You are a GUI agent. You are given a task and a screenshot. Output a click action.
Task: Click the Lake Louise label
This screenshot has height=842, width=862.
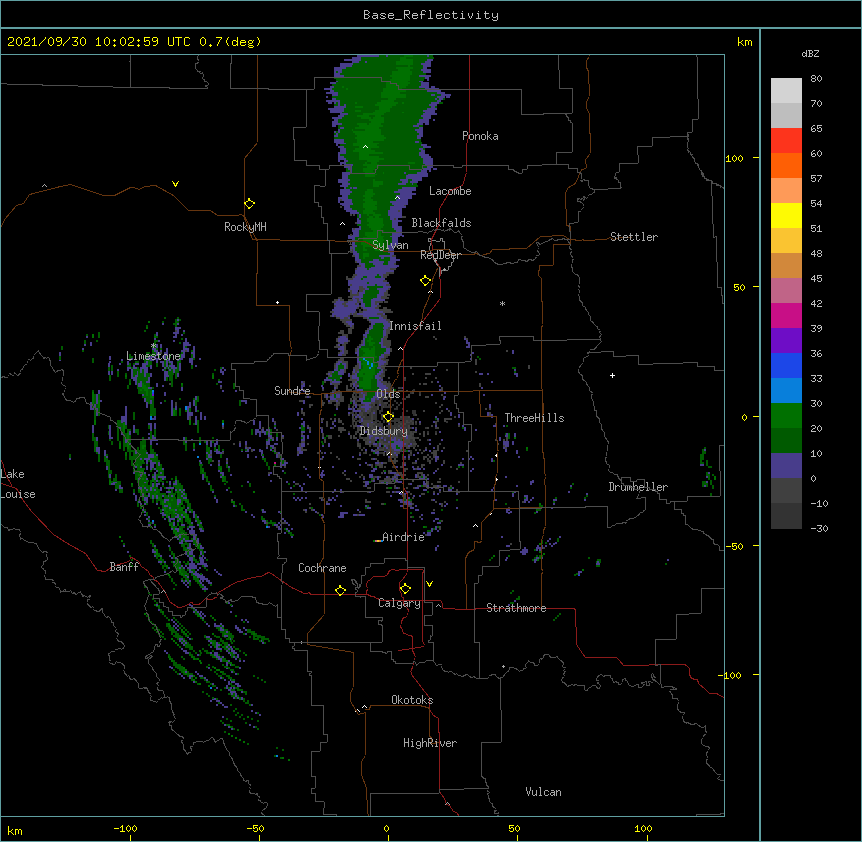click(x=18, y=484)
